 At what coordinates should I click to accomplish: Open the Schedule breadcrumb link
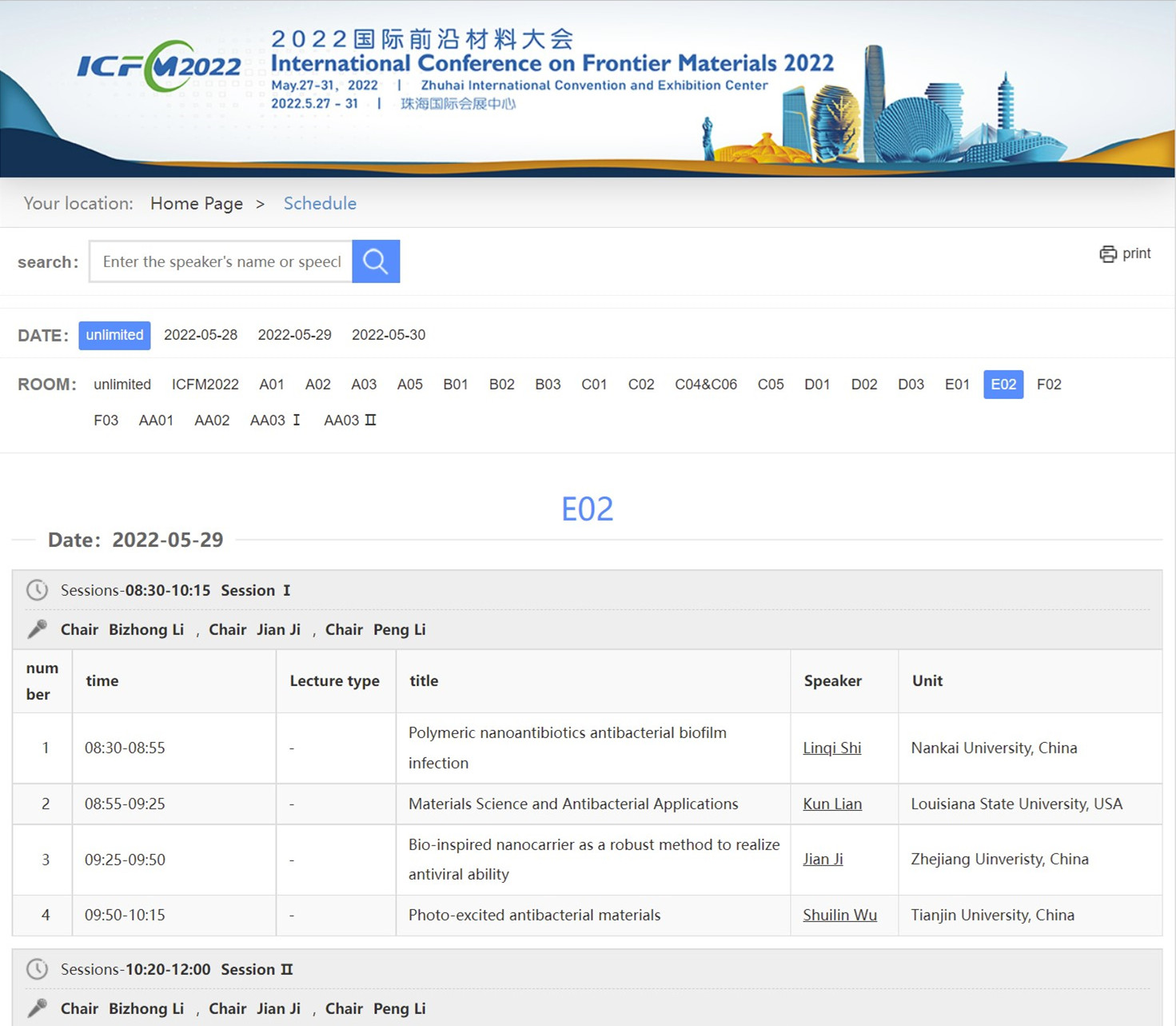coord(320,204)
